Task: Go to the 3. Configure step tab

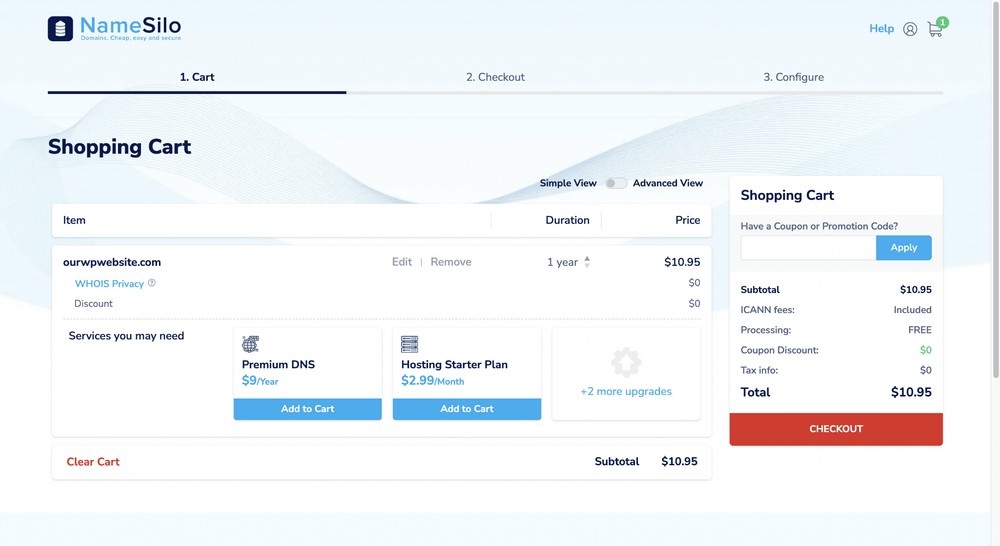Action: tap(793, 77)
